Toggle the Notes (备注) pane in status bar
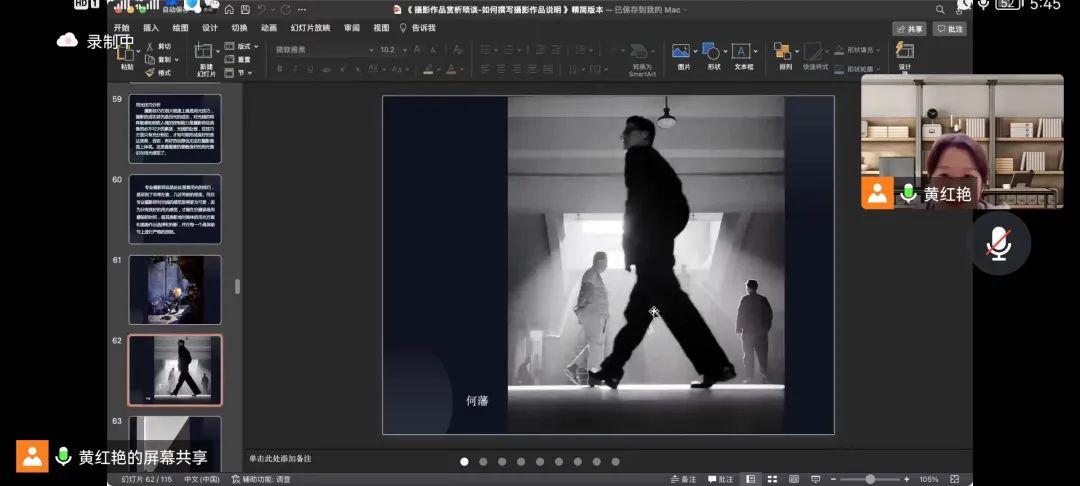The width and height of the screenshot is (1080, 486). [x=683, y=479]
